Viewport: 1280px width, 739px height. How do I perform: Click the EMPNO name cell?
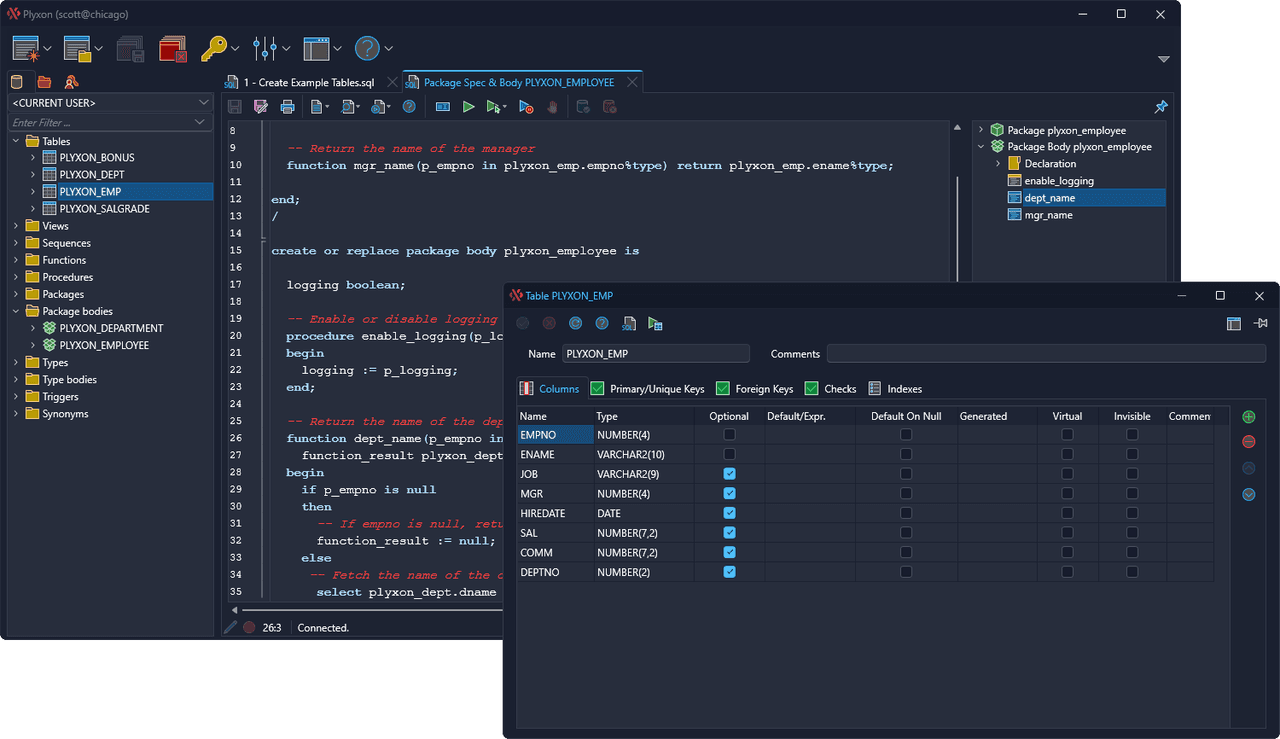coord(555,435)
